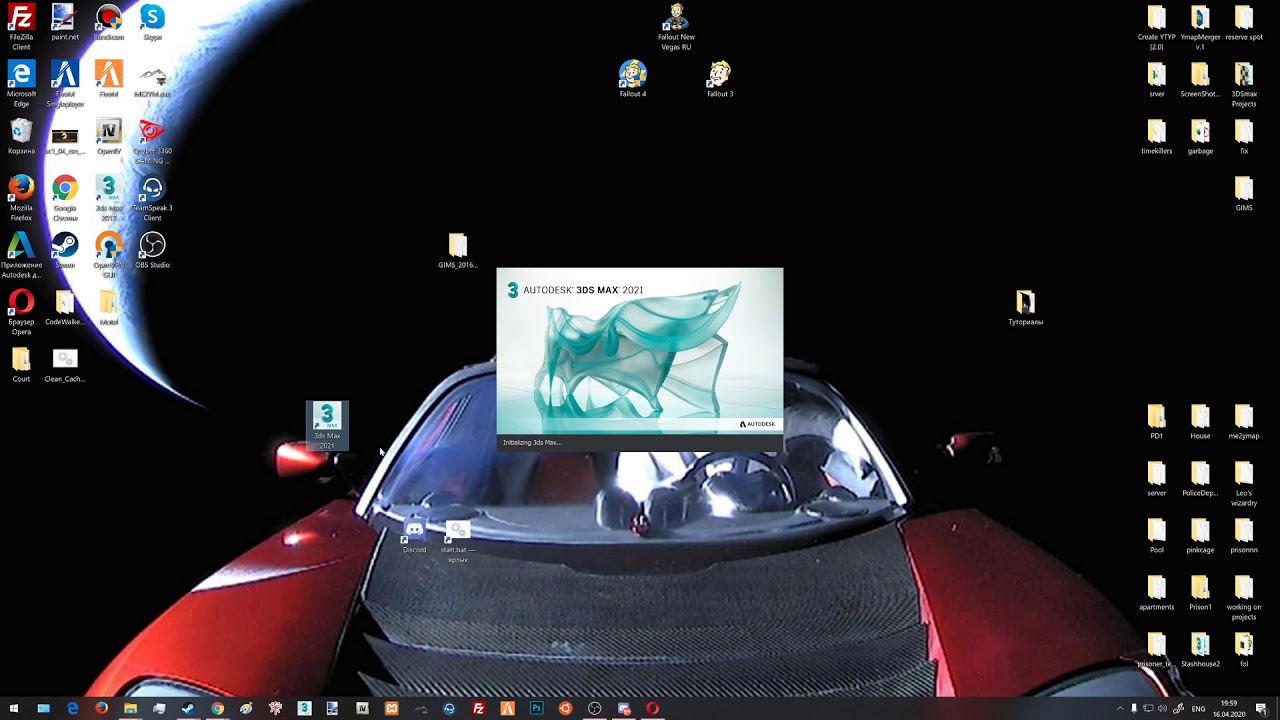Launch OBS Studio from the desktop

[x=152, y=250]
